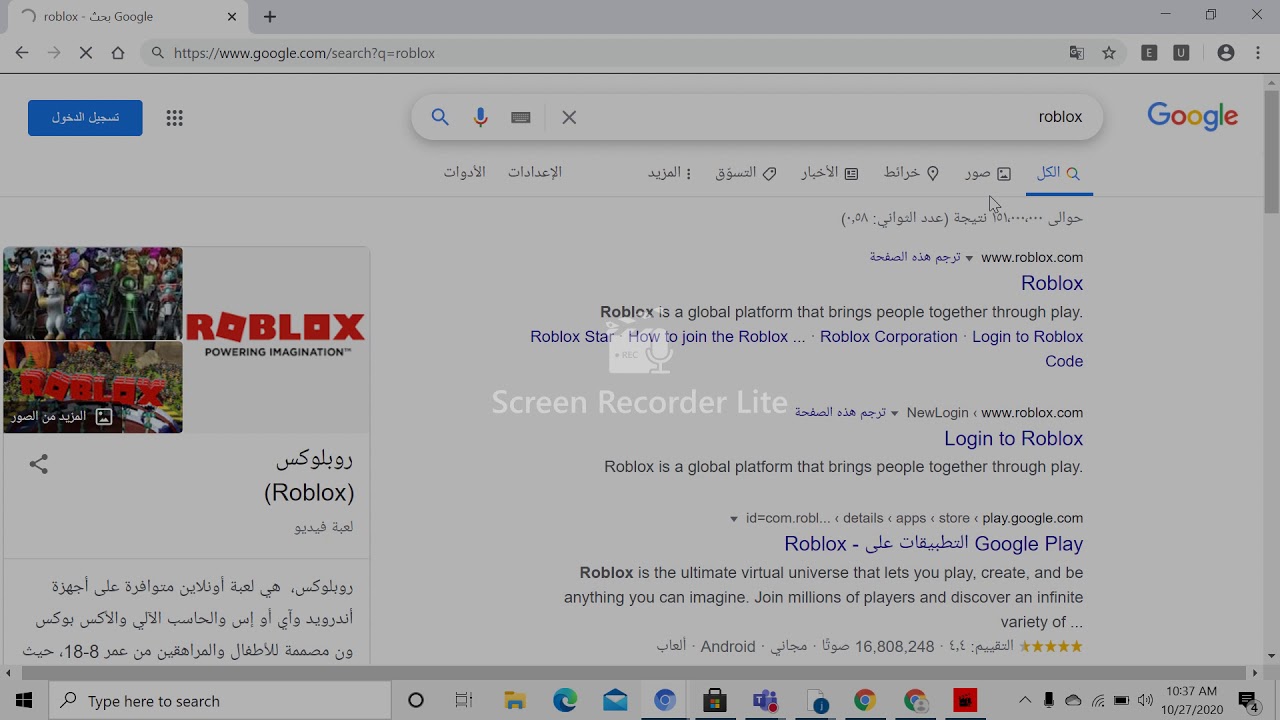Screen dimensions: 1280x720
Task: Open Microsoft Store from taskbar
Action: pyautogui.click(x=714, y=700)
